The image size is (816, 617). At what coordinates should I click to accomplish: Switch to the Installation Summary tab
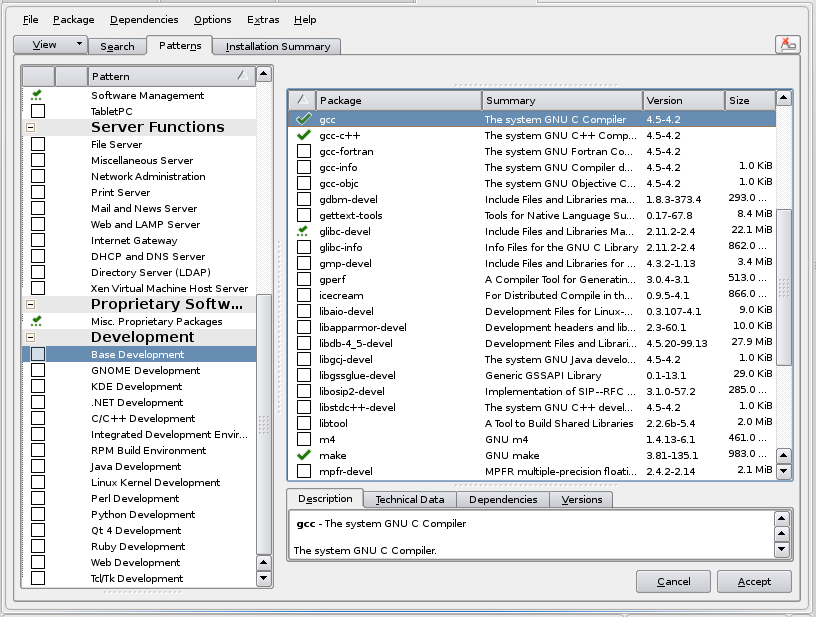(278, 46)
